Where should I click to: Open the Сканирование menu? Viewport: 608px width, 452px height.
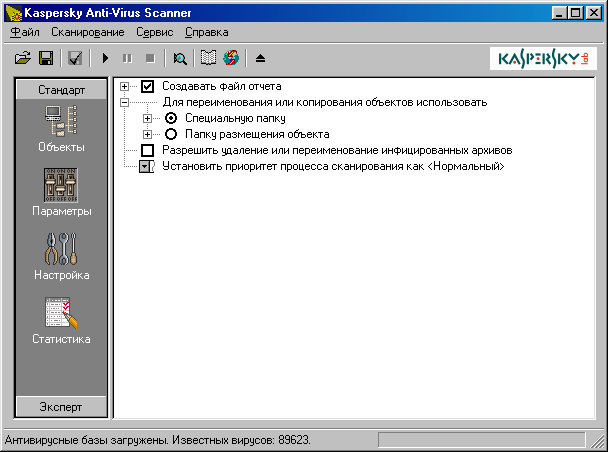(x=88, y=32)
